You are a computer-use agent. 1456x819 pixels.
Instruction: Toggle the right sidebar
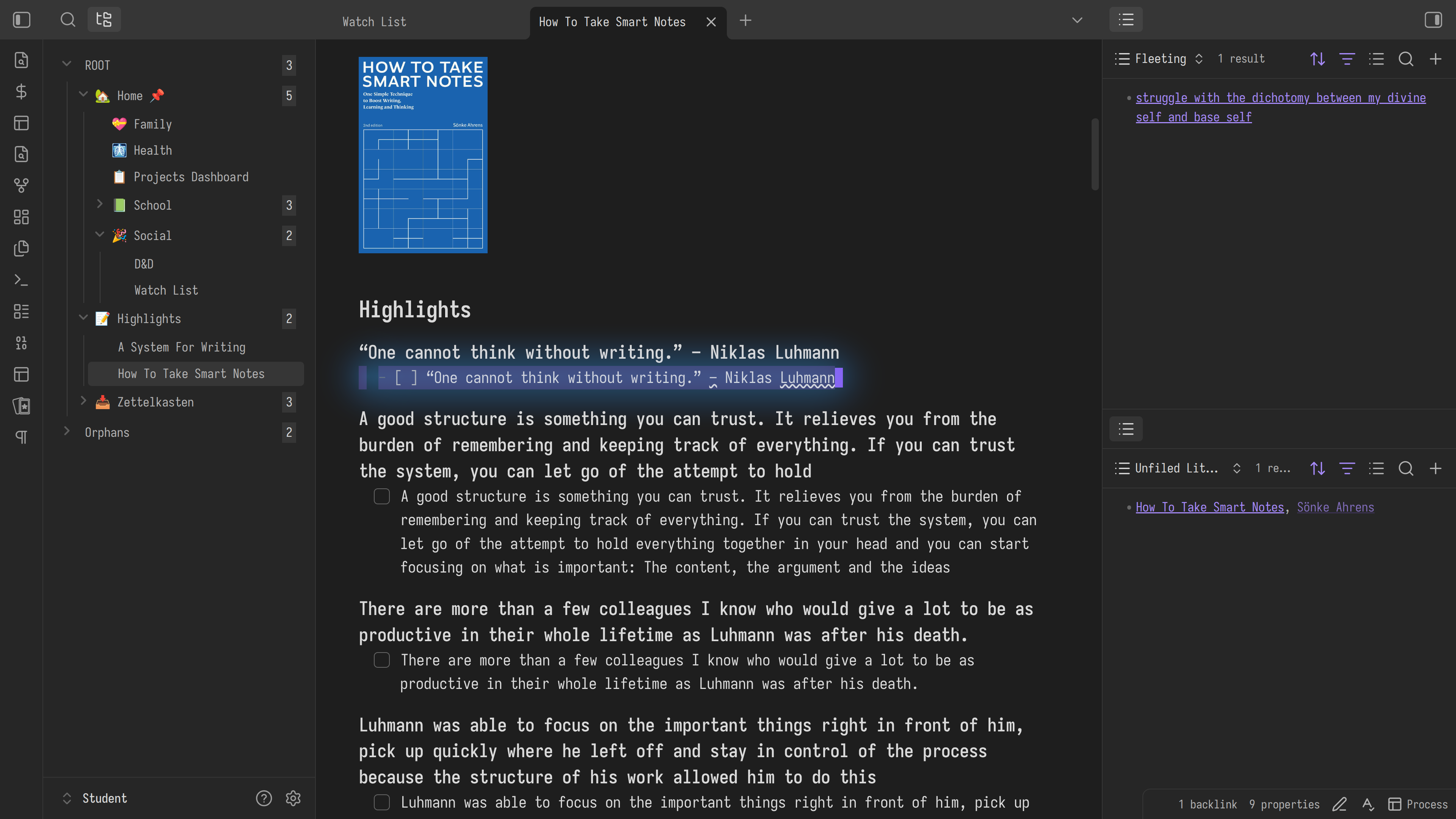pyautogui.click(x=1433, y=20)
